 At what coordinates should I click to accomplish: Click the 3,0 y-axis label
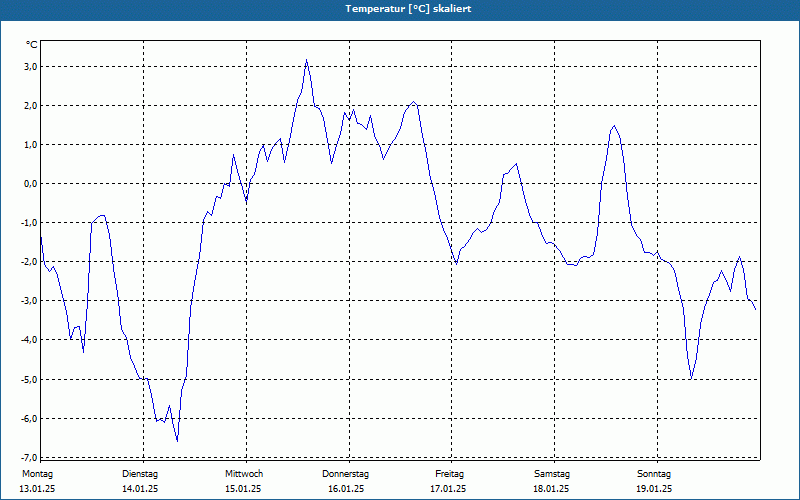pyautogui.click(x=31, y=67)
